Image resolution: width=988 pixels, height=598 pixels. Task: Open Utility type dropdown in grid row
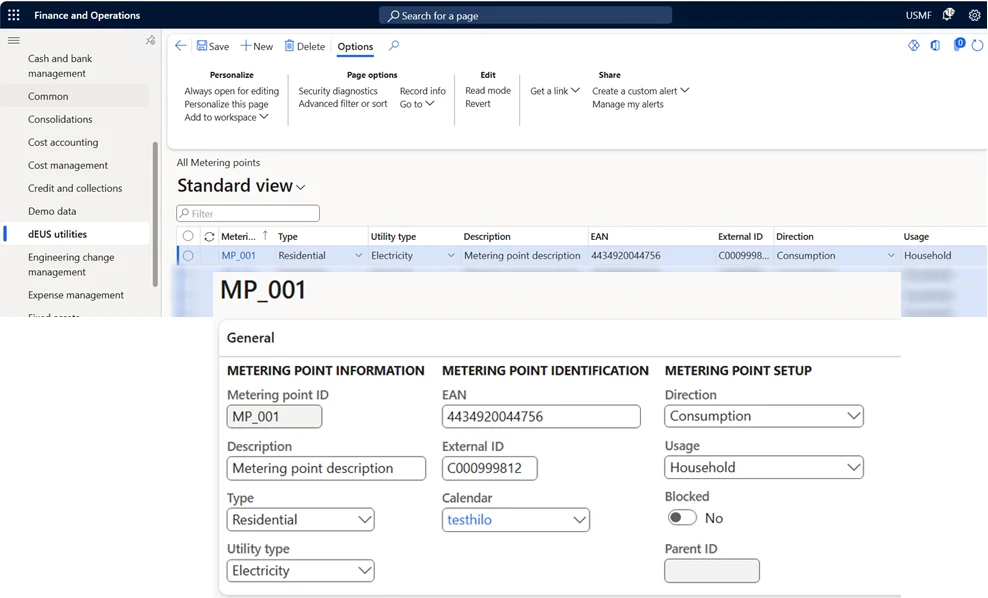point(451,255)
